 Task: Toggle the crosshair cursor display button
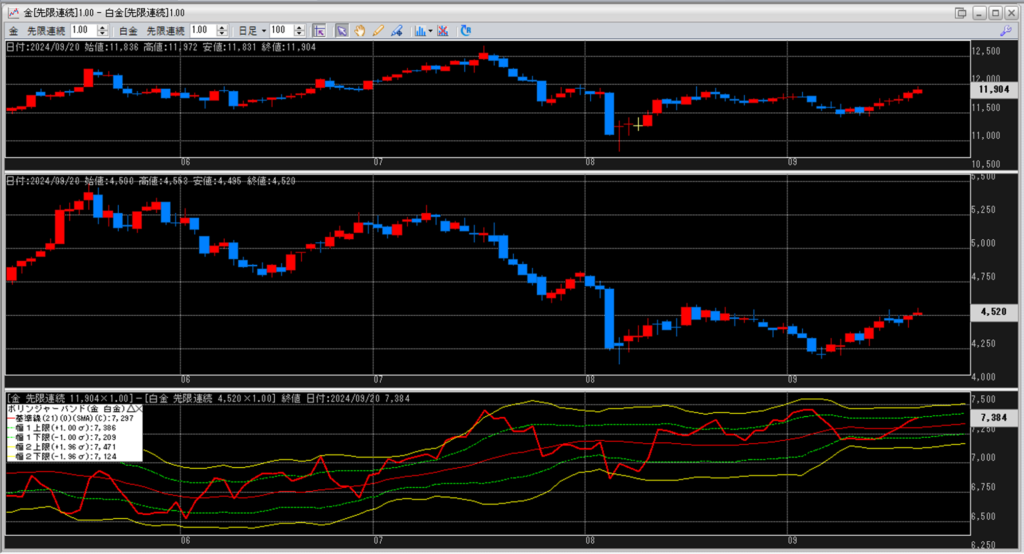coord(319,31)
